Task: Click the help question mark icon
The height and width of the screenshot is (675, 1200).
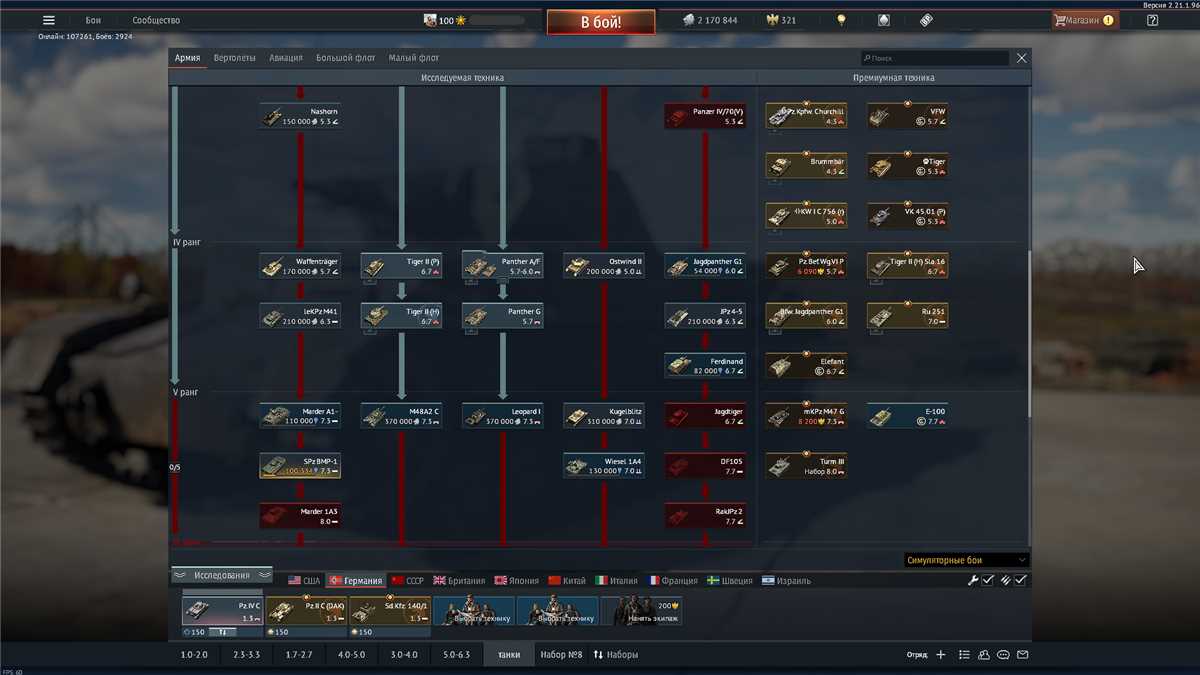Action: [x=1152, y=20]
